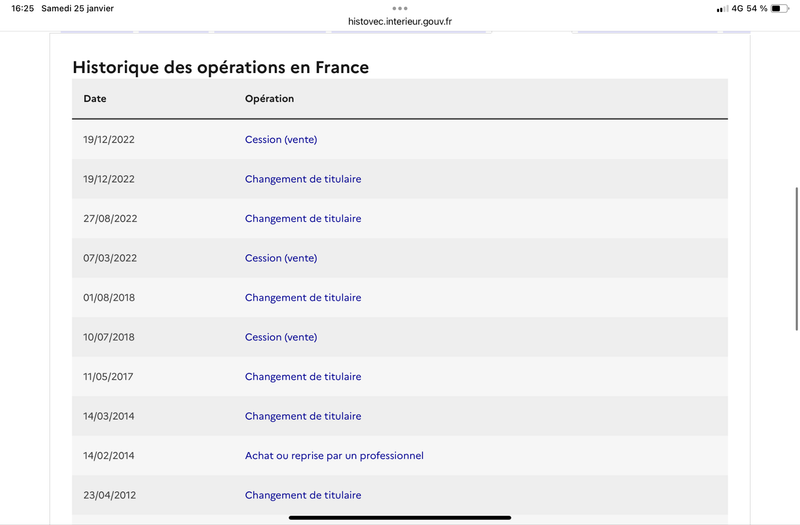Tap the histovec.interieur.gouv.fr address bar
The image size is (800, 525).
[x=400, y=21]
